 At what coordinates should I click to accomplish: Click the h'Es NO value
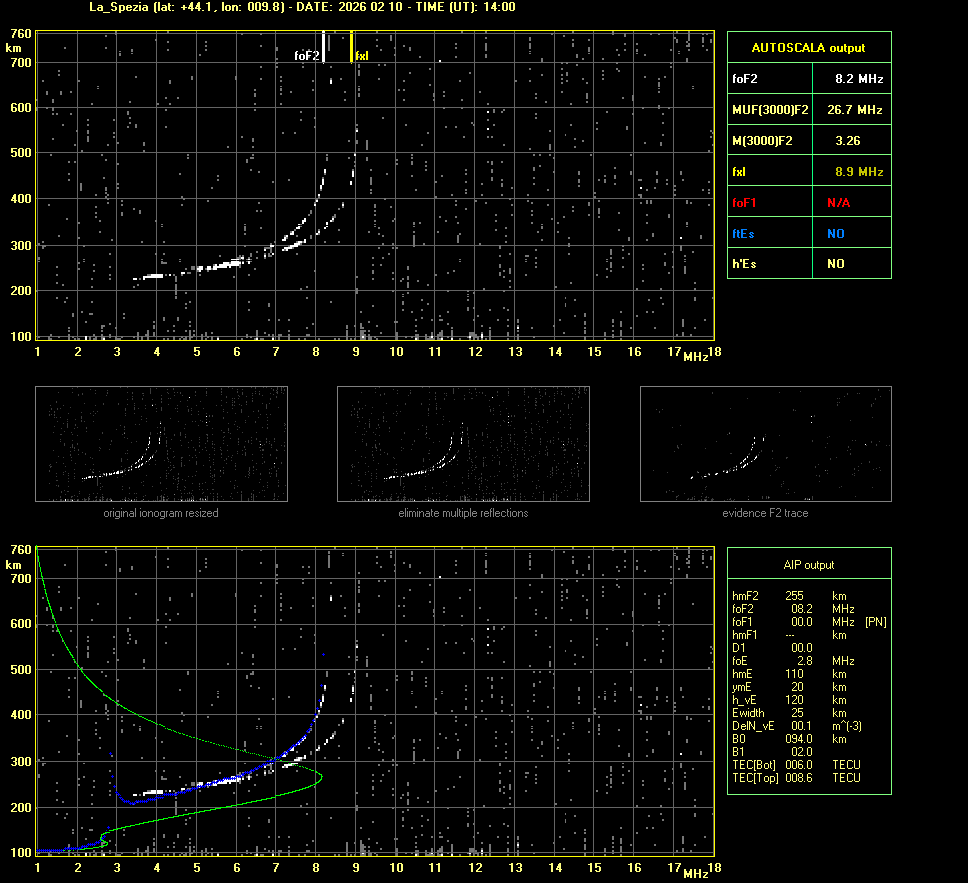pyautogui.click(x=835, y=264)
